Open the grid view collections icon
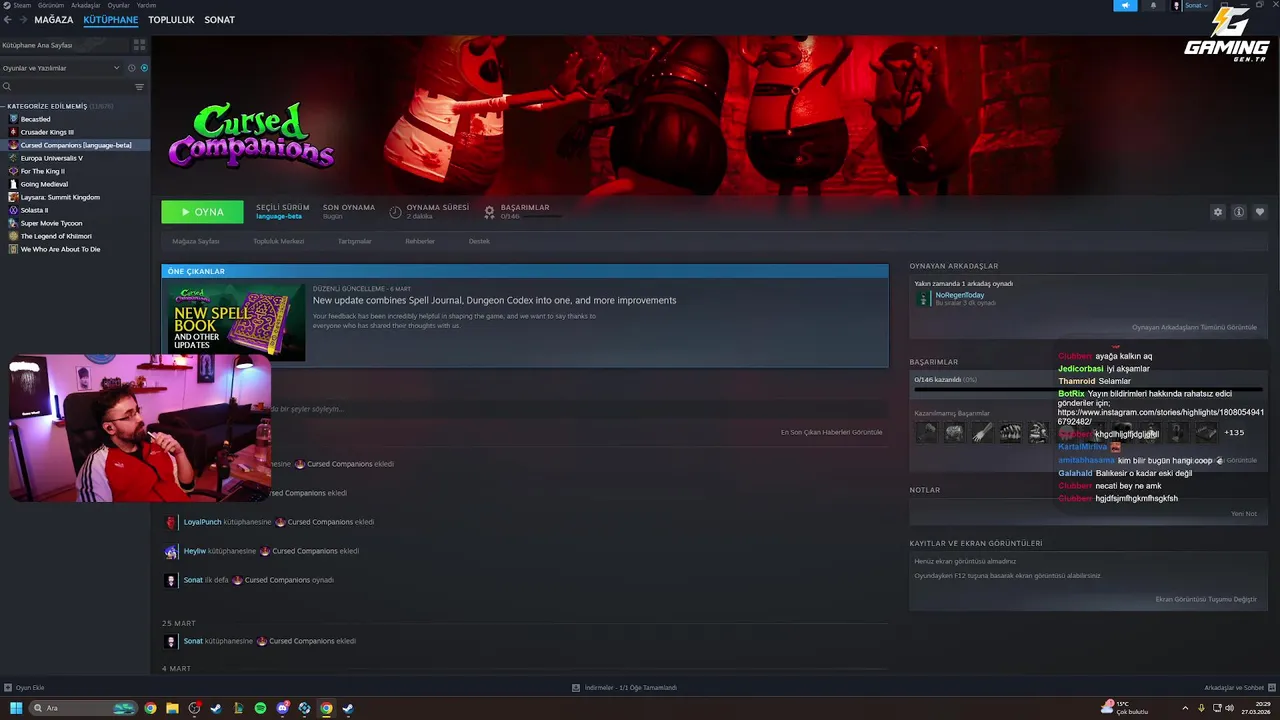Image resolution: width=1280 pixels, height=720 pixels. pyautogui.click(x=139, y=45)
